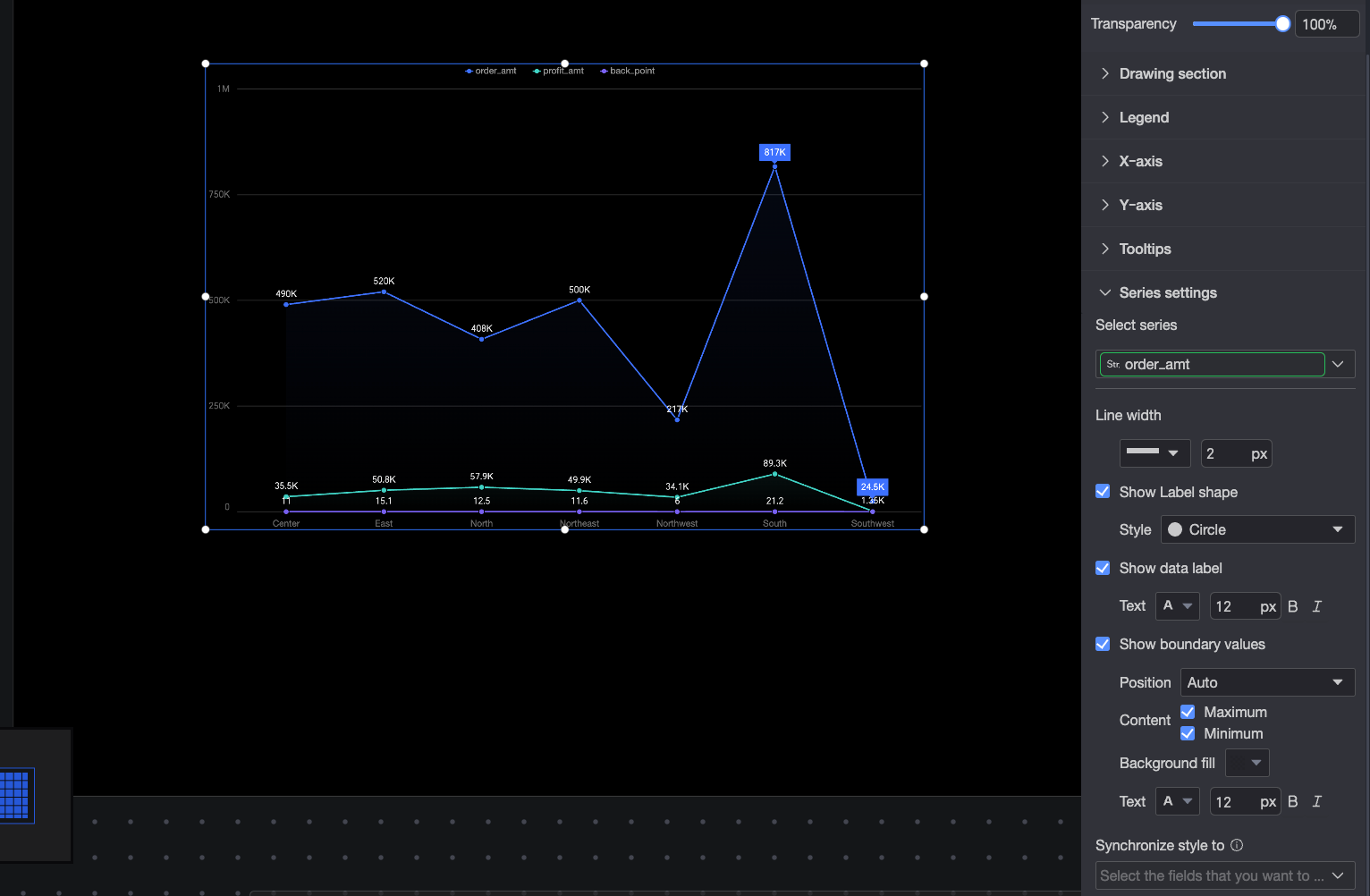Edit the line width px field
The image size is (1370, 896).
pyautogui.click(x=1236, y=453)
